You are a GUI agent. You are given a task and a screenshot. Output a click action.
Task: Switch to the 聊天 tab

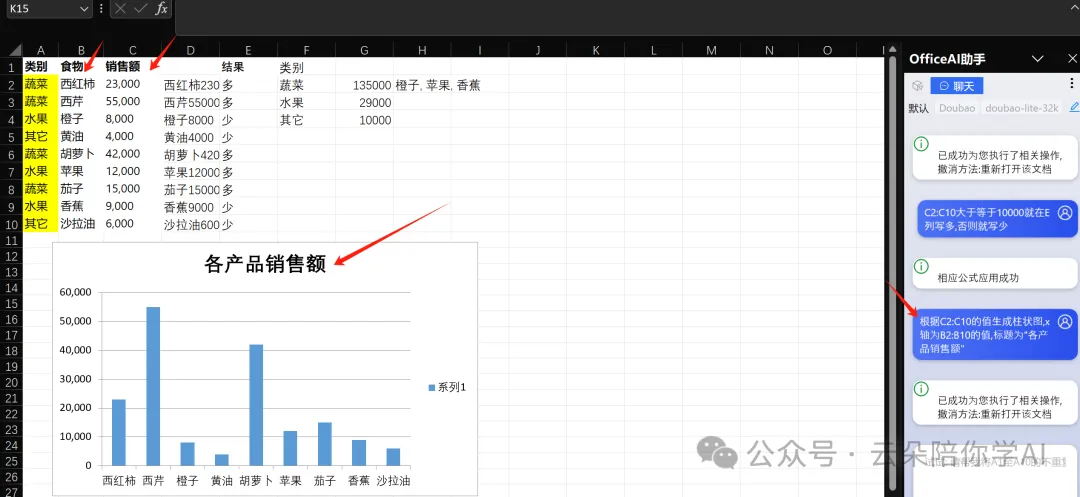957,85
